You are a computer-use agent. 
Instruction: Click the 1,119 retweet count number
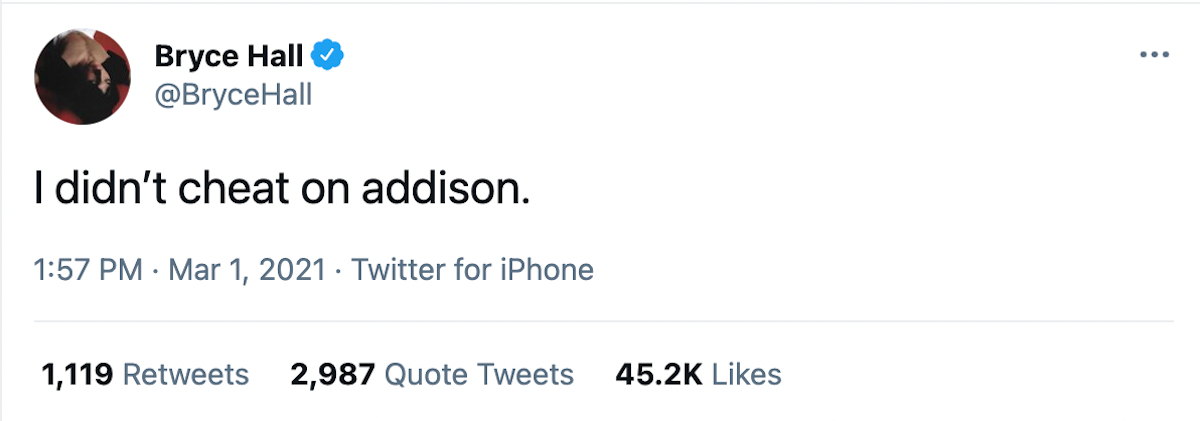pos(77,375)
